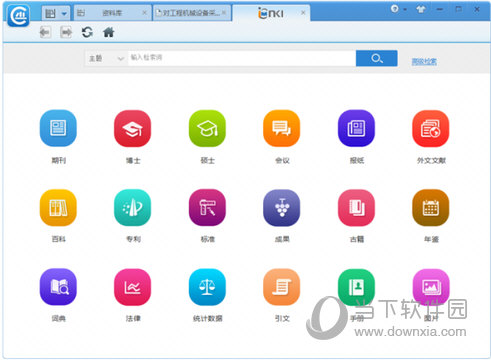This screenshot has width=491, height=361.
Task: Close the 资料库 tab
Action: coord(145,13)
